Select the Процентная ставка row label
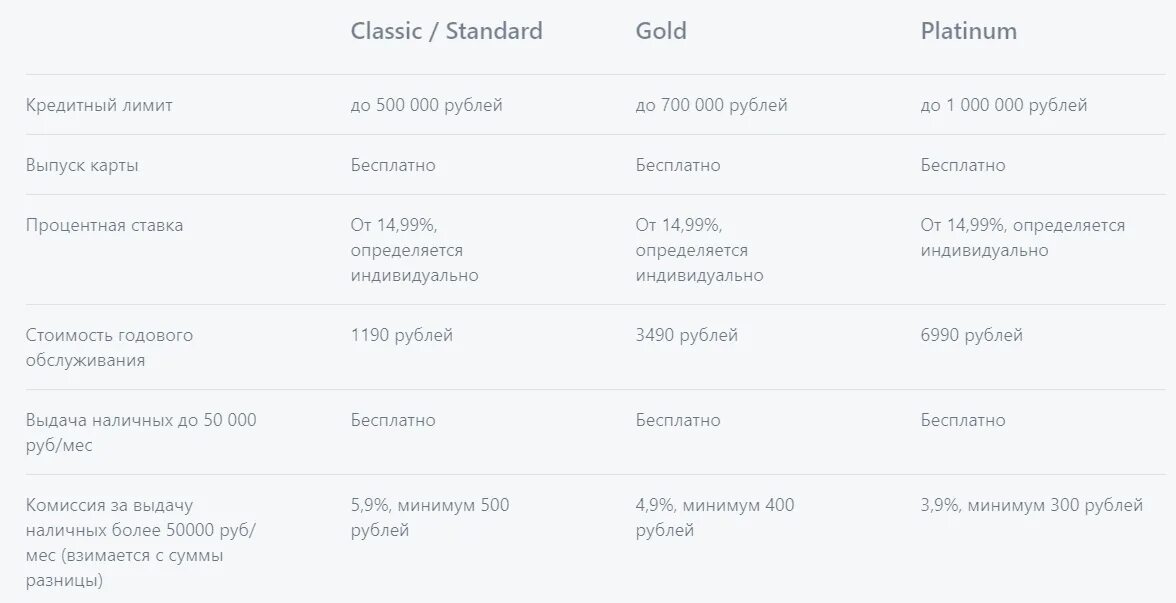The height and width of the screenshot is (603, 1176). pos(104,225)
